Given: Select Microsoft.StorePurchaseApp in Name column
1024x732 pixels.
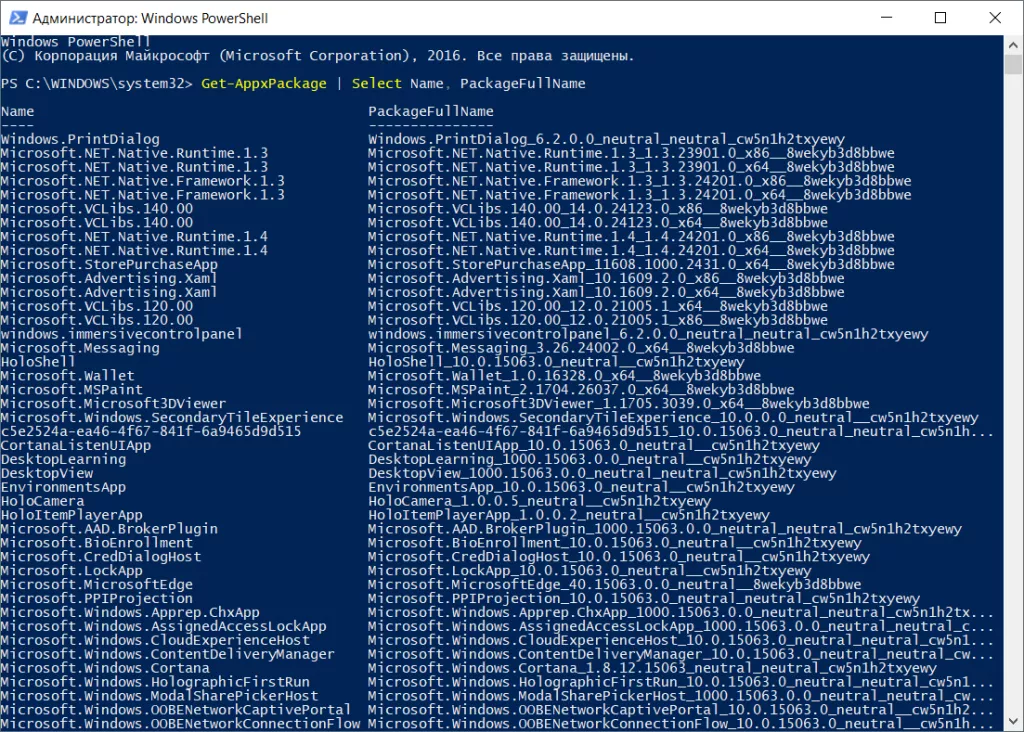Looking at the screenshot, I should [x=109, y=264].
